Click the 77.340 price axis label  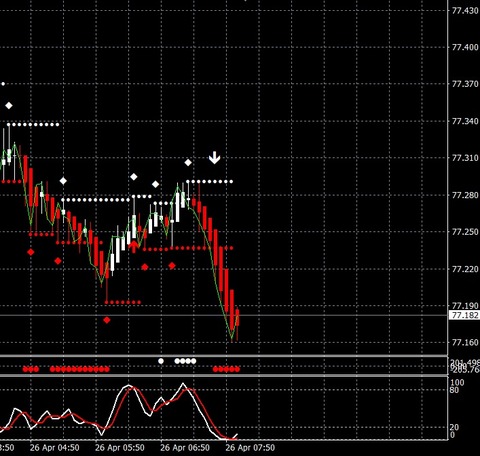tap(465, 121)
